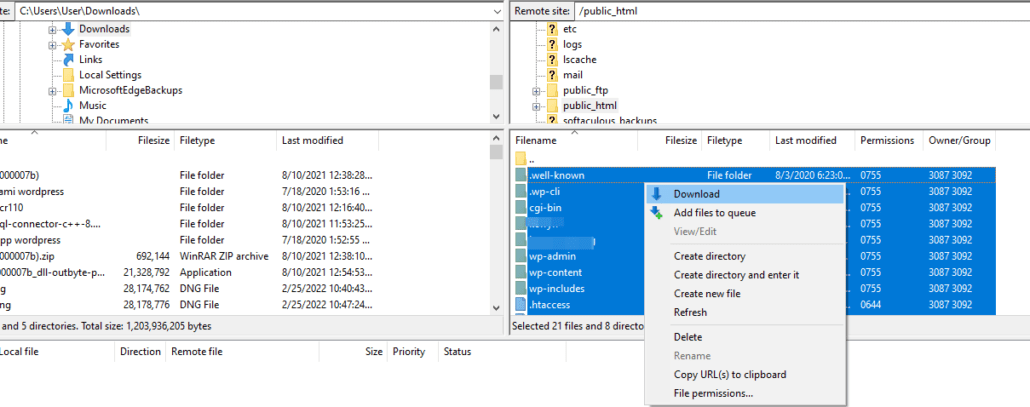Screen dimensions: 1030x407
Task: Click the public_ftp folder icon
Action: pos(552,91)
